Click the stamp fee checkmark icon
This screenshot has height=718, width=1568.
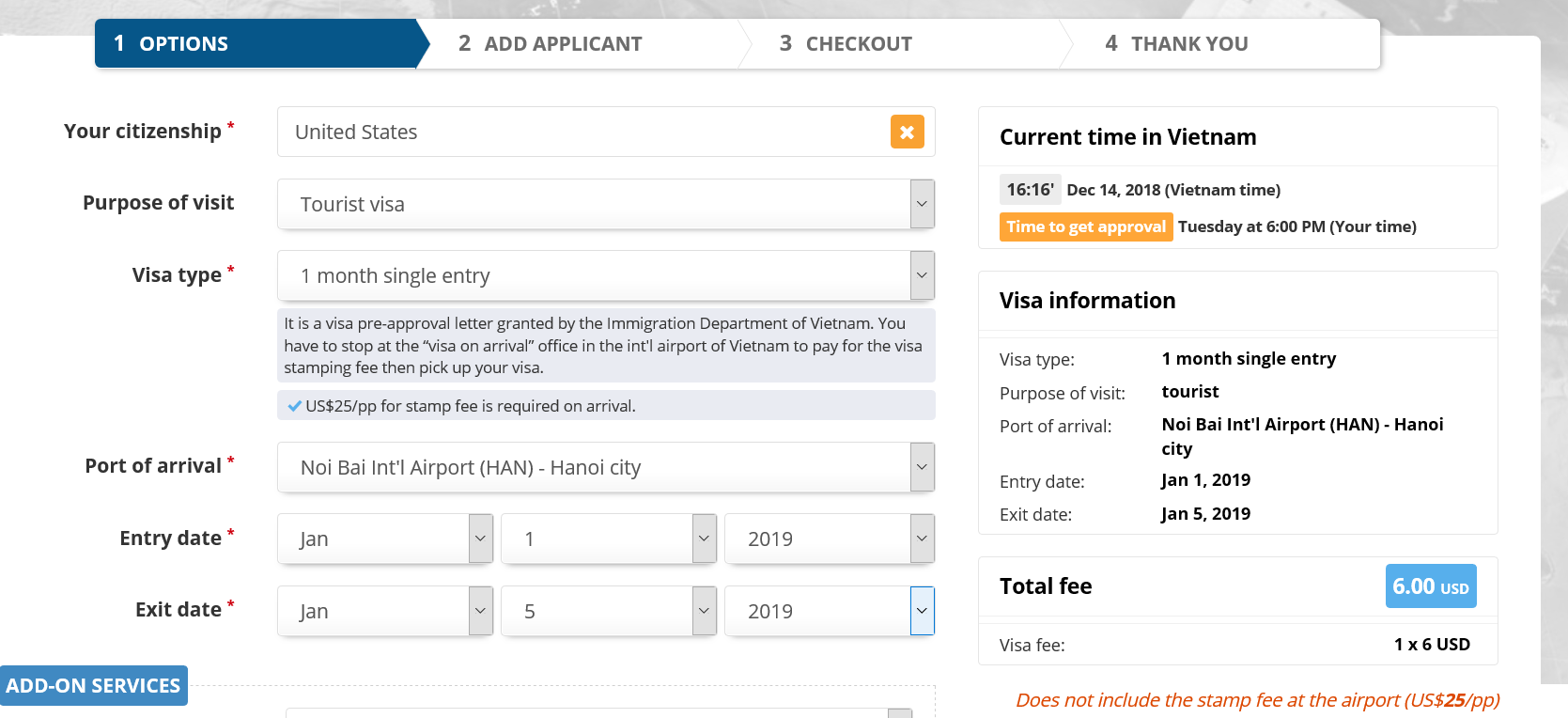(x=294, y=406)
